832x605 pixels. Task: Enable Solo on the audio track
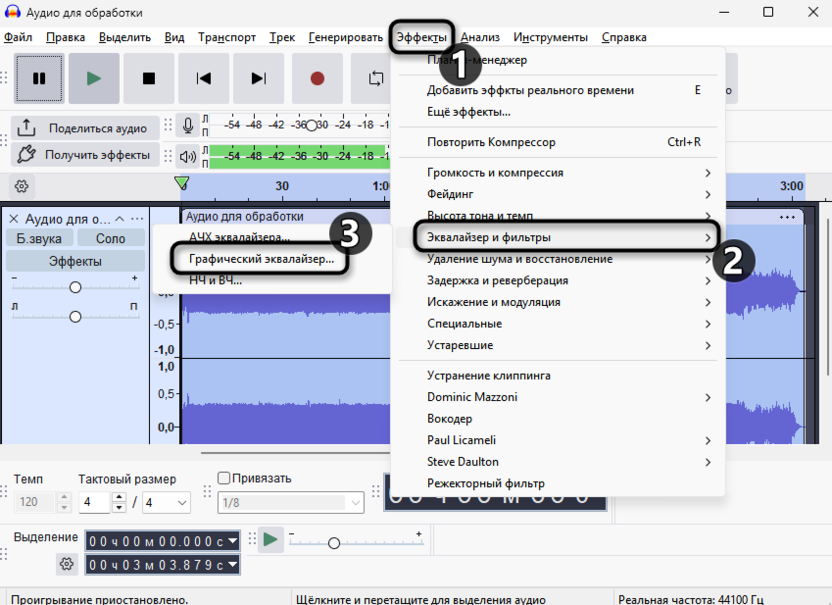pos(110,237)
